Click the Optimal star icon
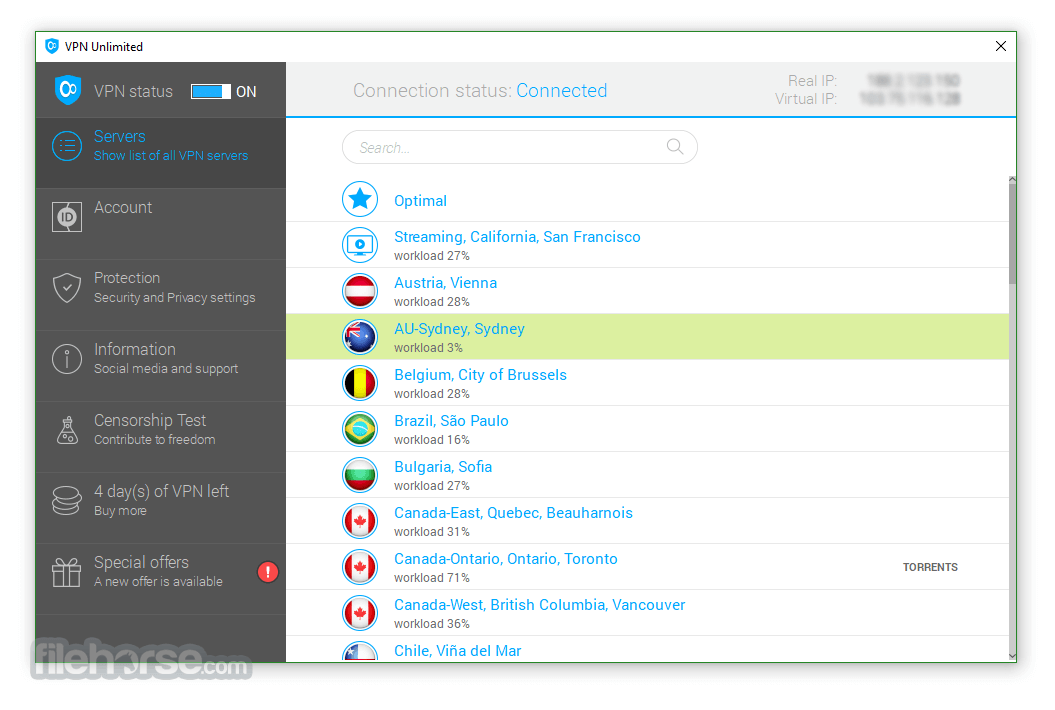This screenshot has height=710, width=1055. click(360, 199)
